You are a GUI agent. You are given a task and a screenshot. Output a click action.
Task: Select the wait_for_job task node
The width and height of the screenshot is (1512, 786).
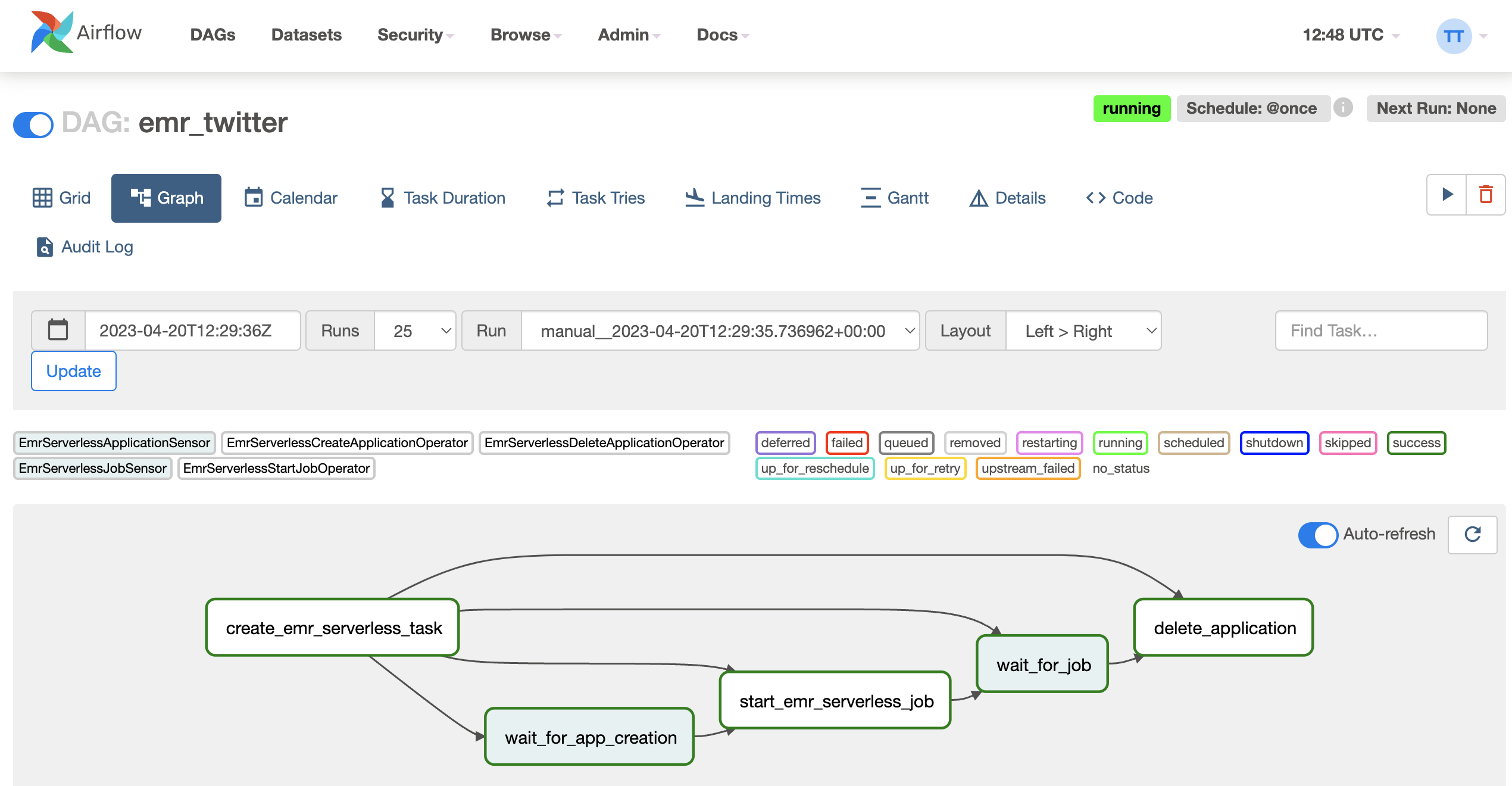click(x=1042, y=664)
